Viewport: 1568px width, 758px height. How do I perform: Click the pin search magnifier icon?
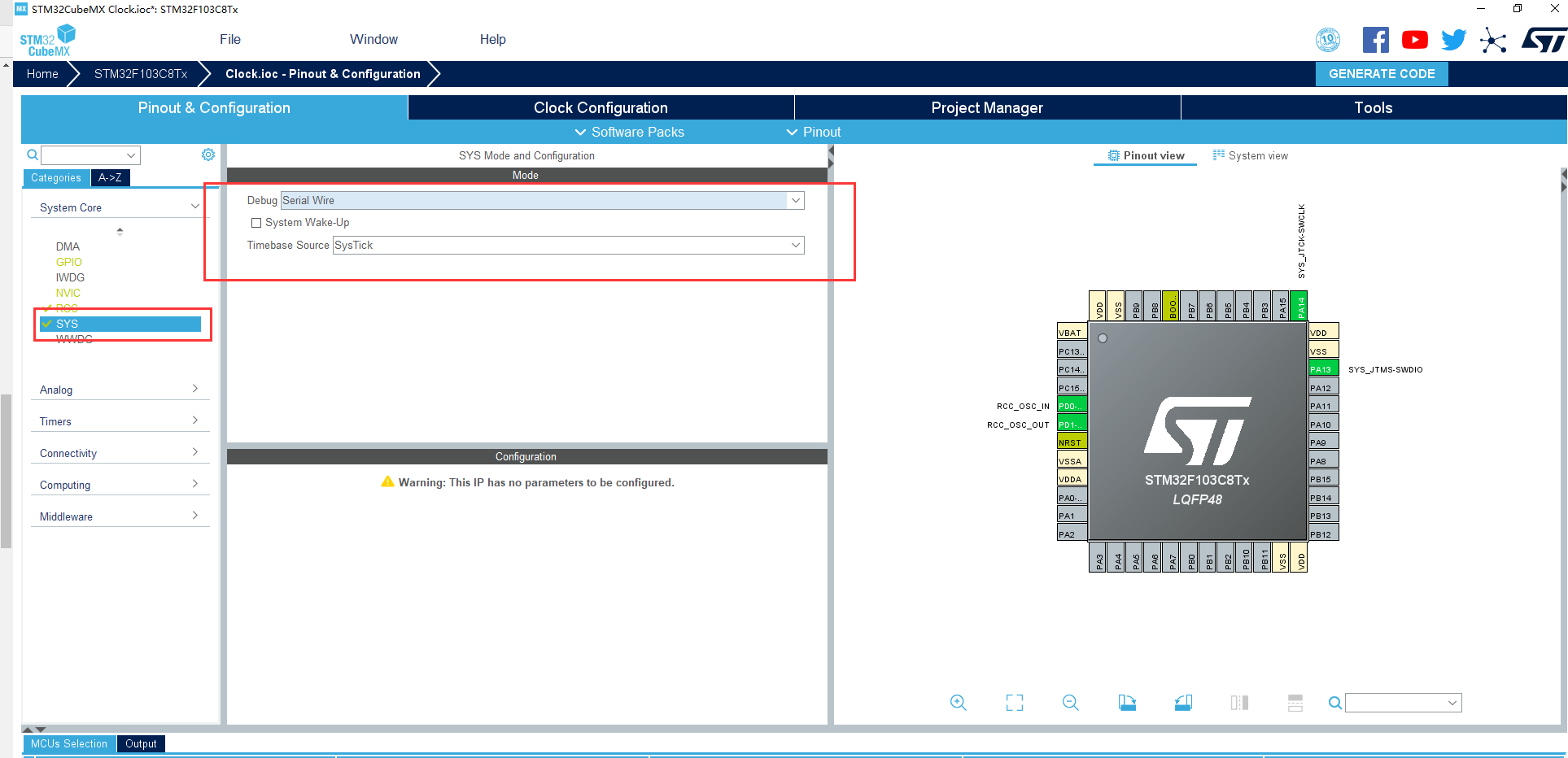point(1335,703)
